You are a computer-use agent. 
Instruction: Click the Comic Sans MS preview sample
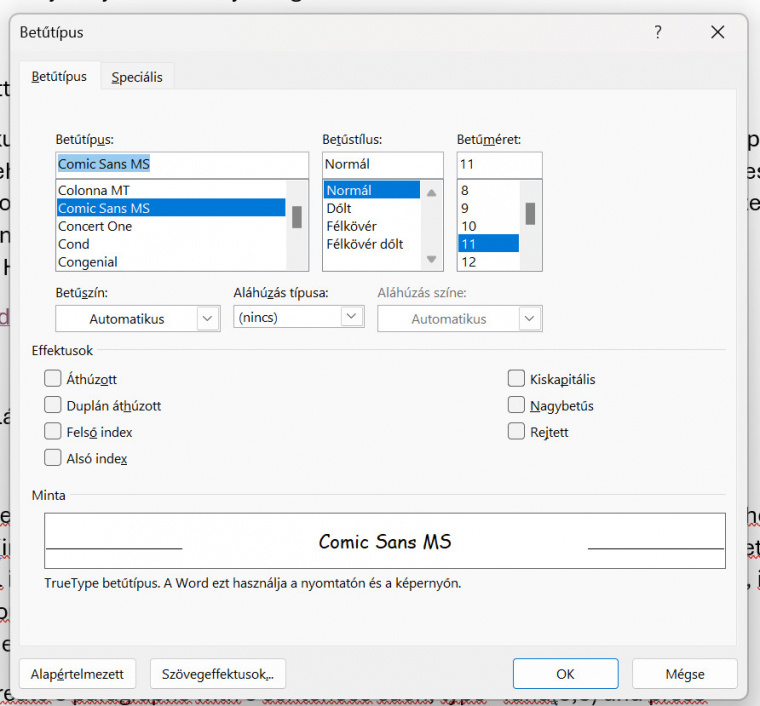click(385, 541)
